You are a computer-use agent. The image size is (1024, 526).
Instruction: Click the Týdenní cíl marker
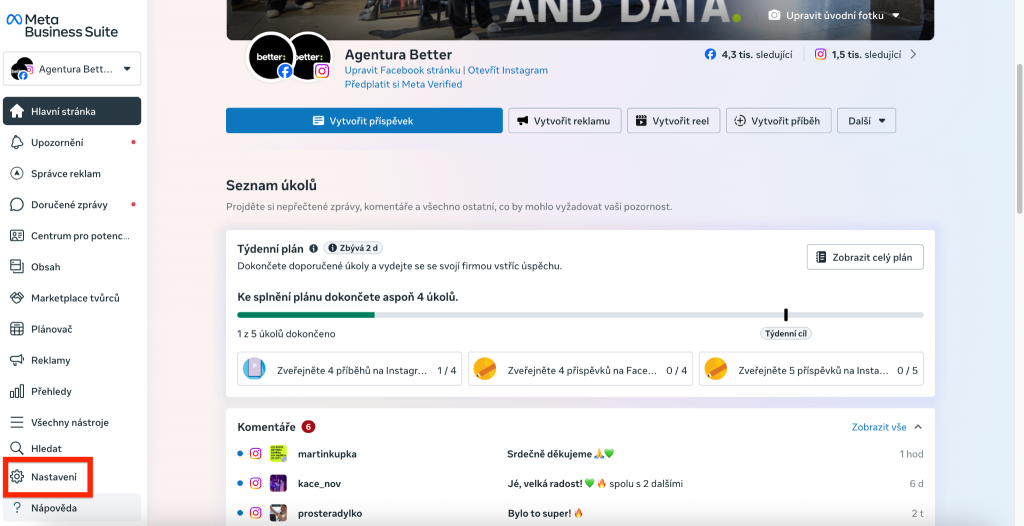786,333
